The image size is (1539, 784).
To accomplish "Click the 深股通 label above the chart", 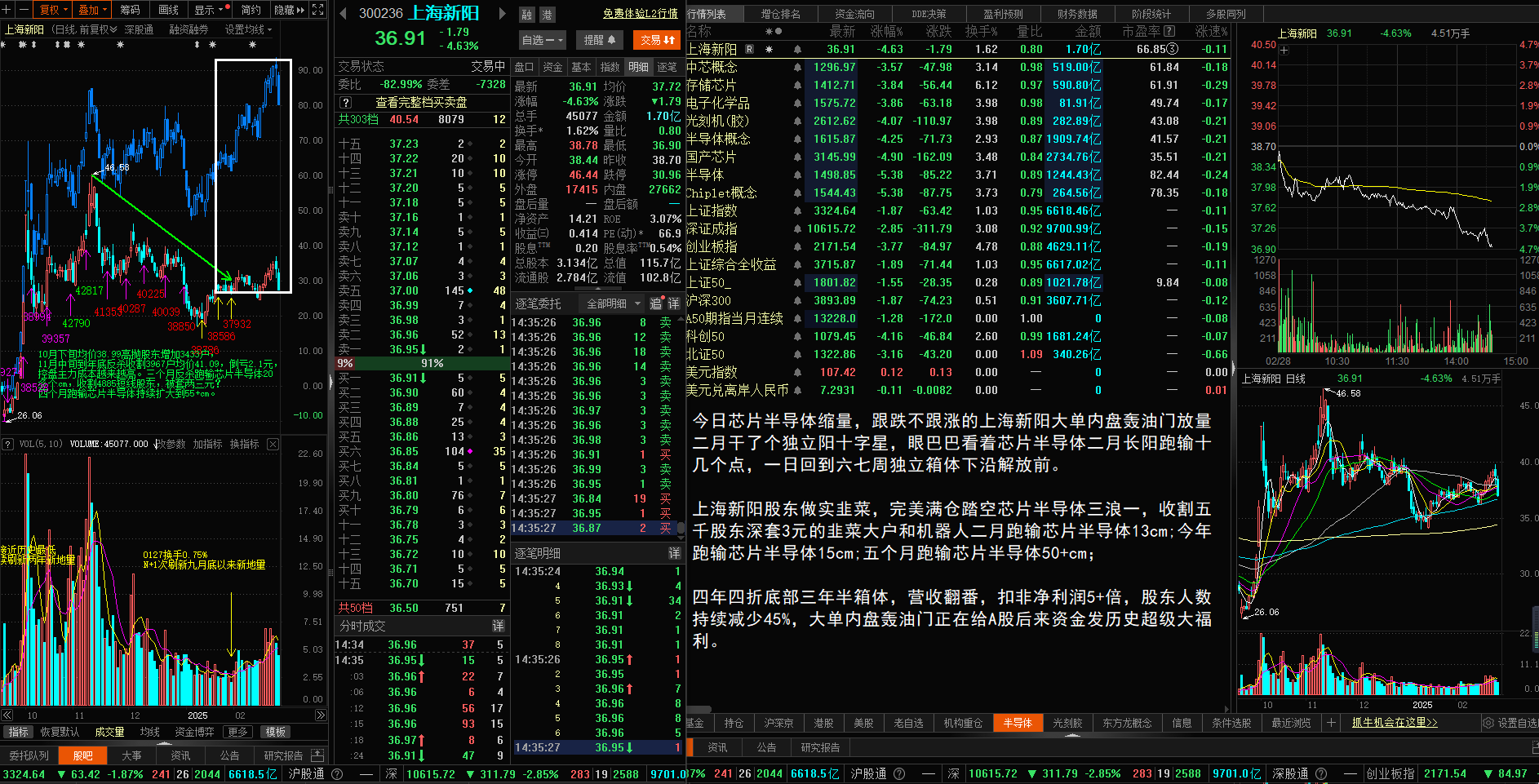I will tap(139, 29).
